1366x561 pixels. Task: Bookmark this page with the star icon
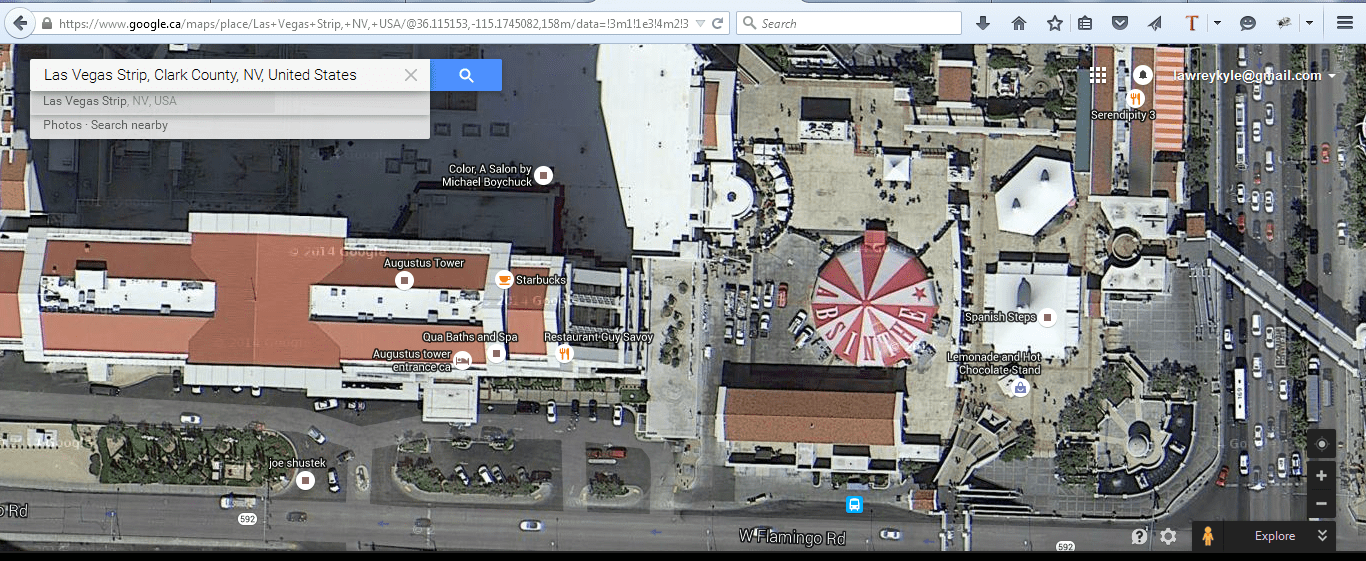pos(1055,23)
